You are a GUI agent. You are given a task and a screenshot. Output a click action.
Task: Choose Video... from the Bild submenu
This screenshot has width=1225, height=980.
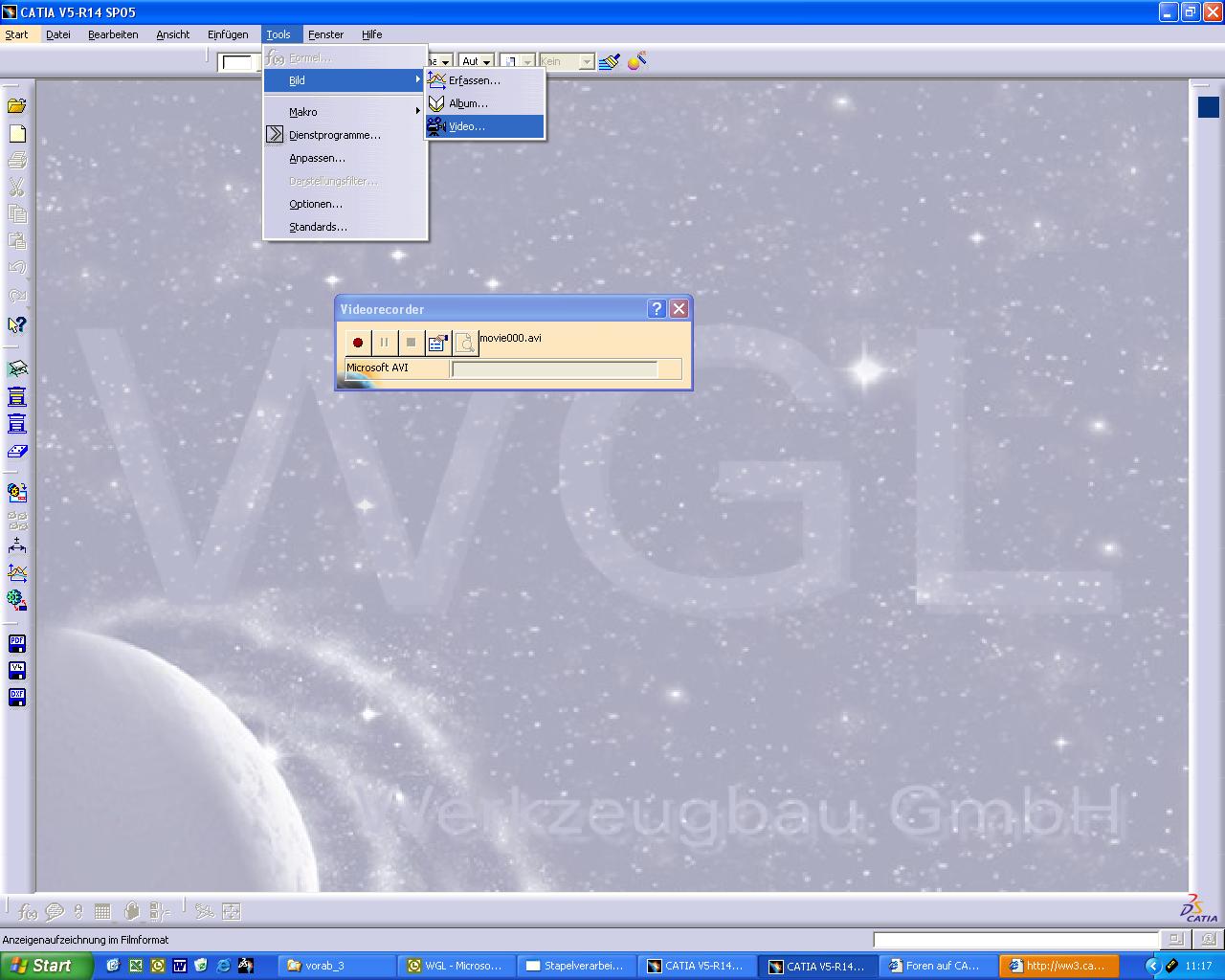coord(485,126)
